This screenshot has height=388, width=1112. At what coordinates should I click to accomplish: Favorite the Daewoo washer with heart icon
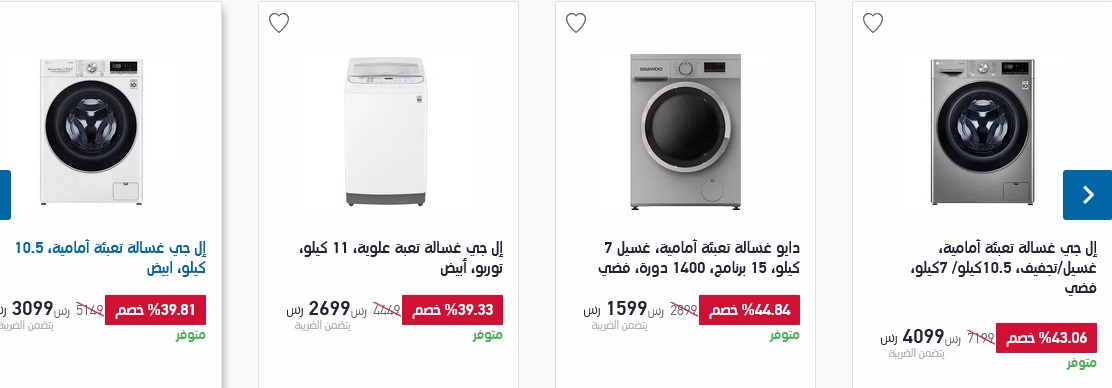(576, 23)
